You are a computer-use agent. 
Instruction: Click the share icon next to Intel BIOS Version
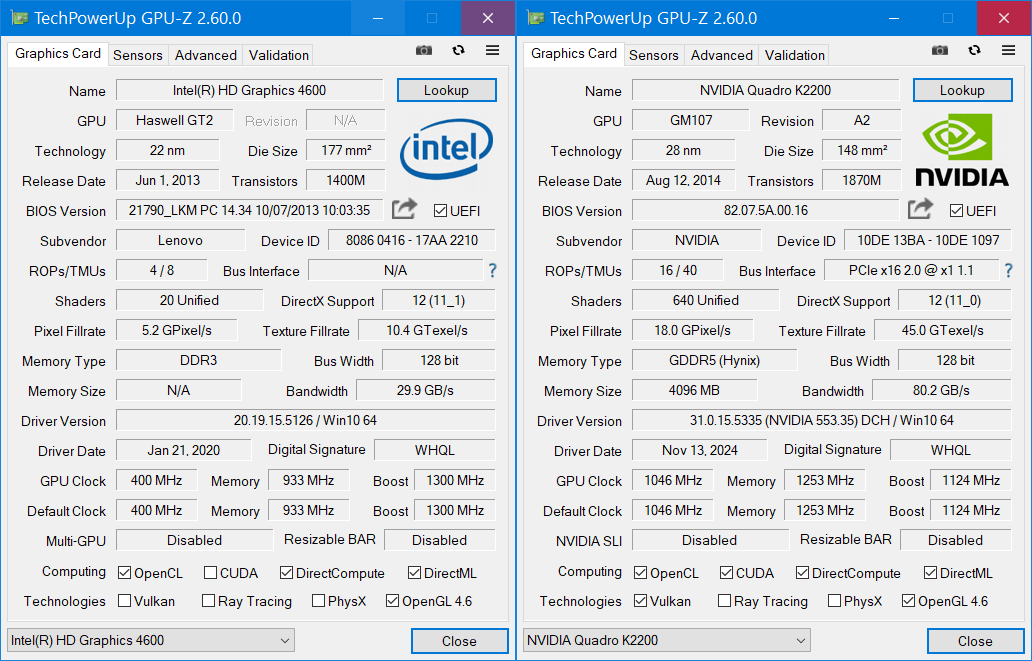coord(404,209)
